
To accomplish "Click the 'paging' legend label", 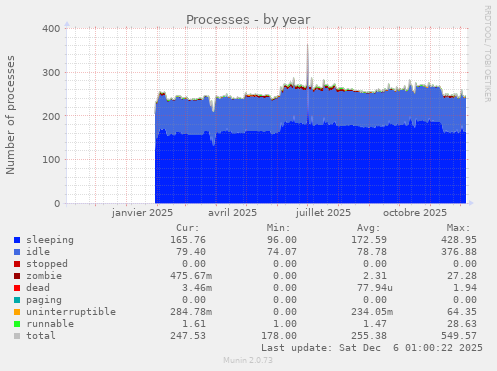I will pyautogui.click(x=44, y=300).
